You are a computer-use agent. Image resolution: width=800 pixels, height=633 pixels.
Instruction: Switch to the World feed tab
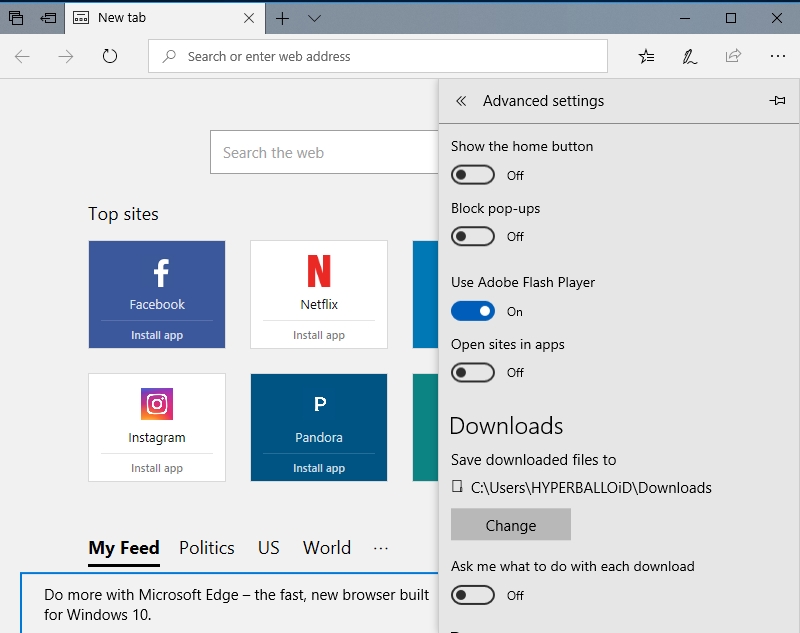(327, 548)
